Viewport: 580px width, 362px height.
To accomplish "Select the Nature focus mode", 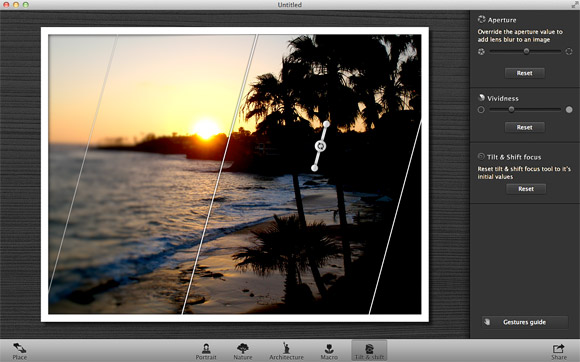I will pyautogui.click(x=243, y=351).
